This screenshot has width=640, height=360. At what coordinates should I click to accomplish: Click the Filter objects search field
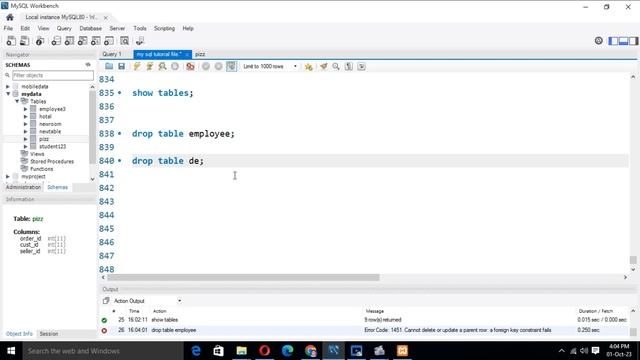(x=53, y=75)
